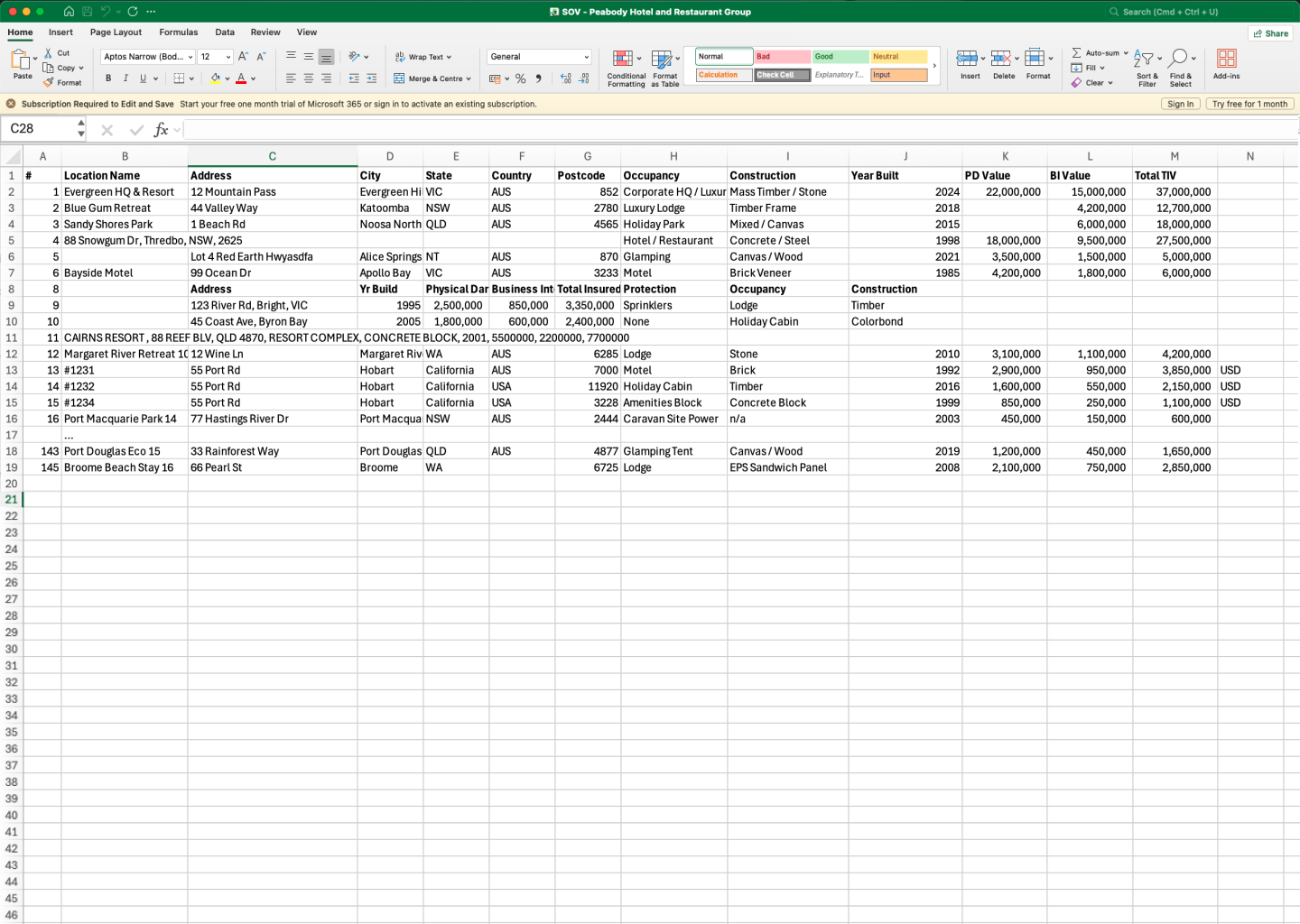Open the Sort & Filter tool
The image size is (1300, 924).
(x=1147, y=66)
